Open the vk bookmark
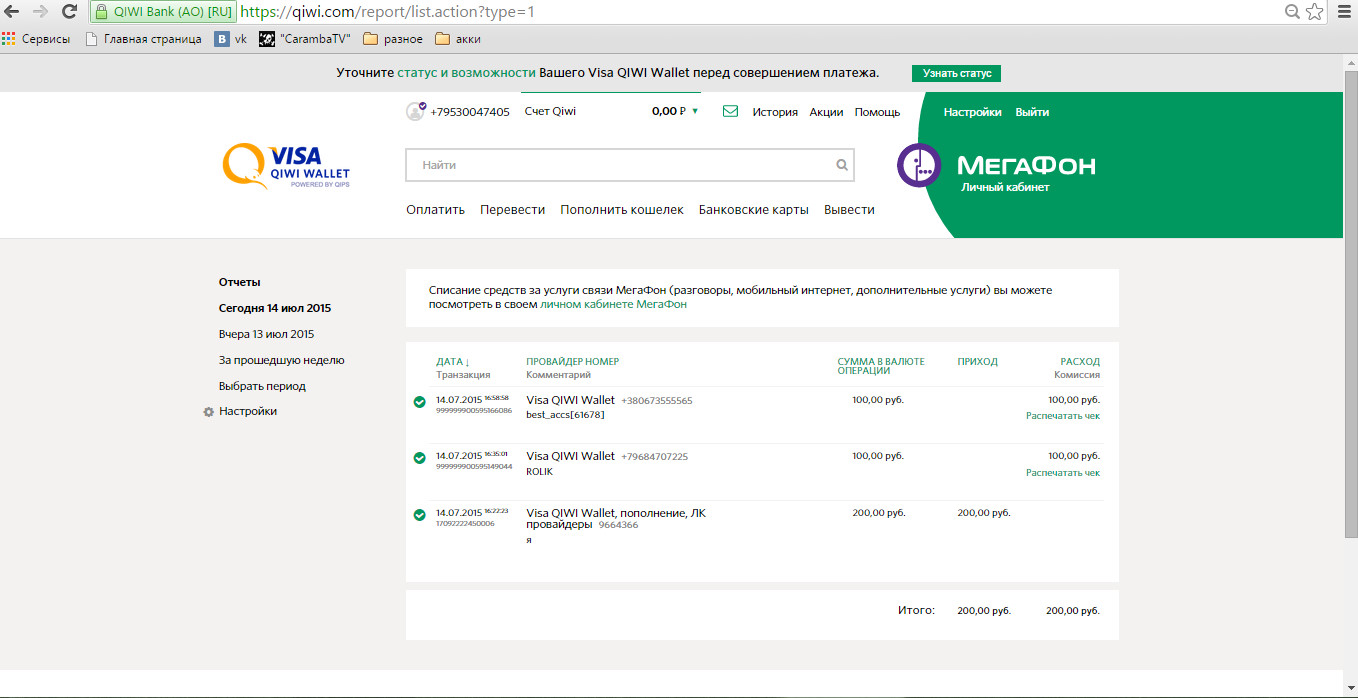 point(231,39)
